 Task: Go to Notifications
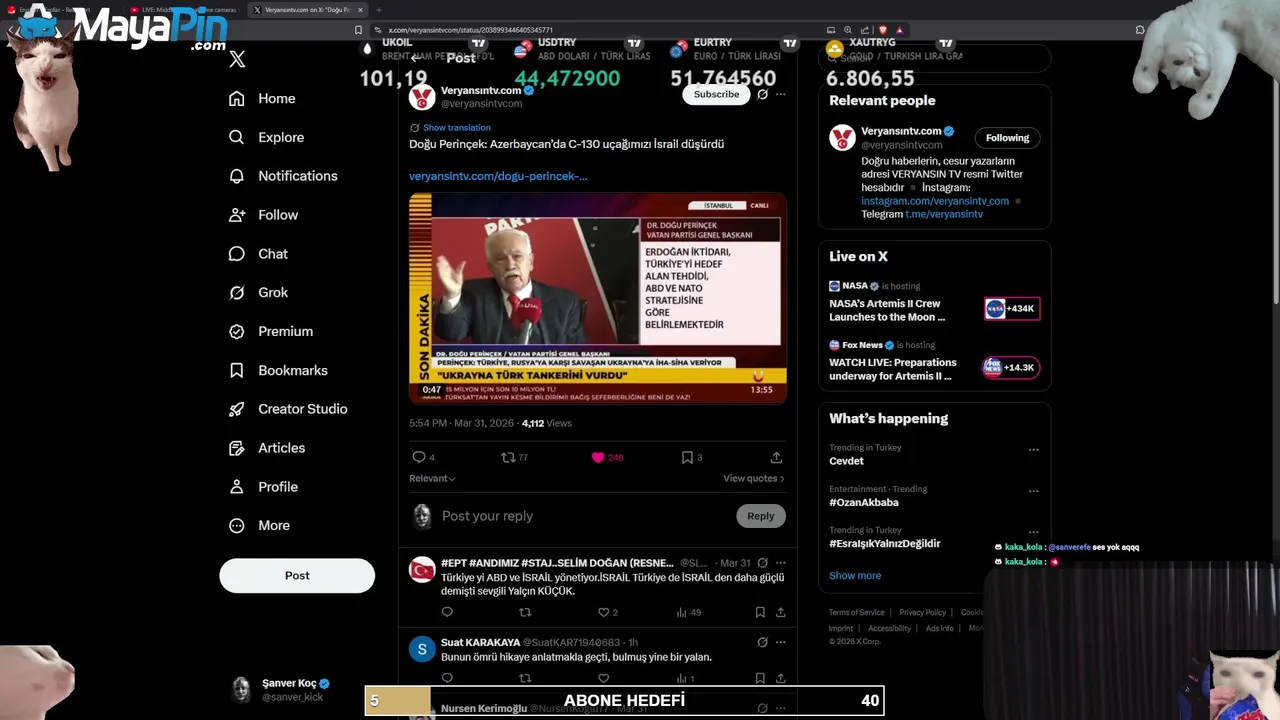coord(283,176)
